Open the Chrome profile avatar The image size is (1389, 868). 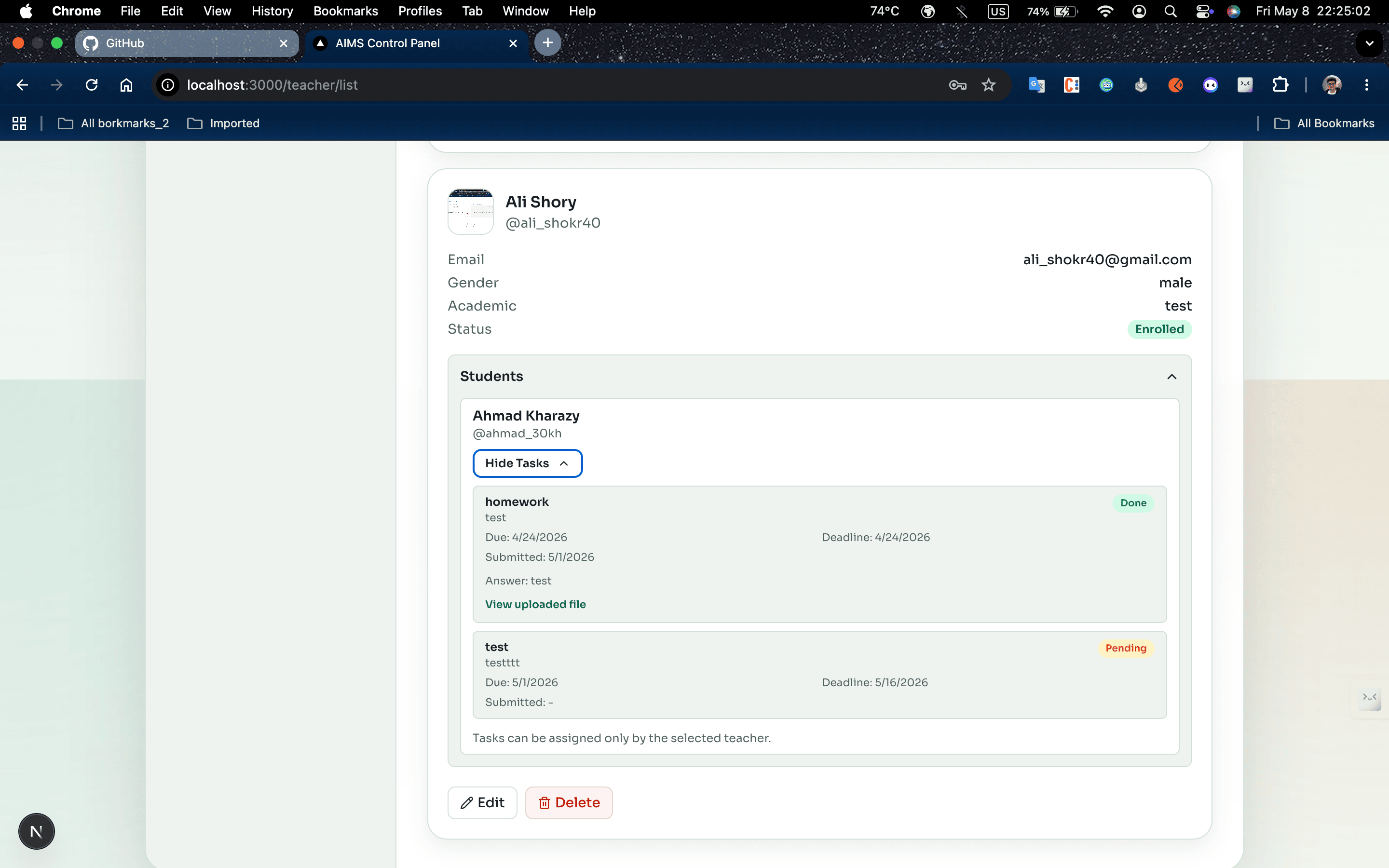pyautogui.click(x=1332, y=85)
